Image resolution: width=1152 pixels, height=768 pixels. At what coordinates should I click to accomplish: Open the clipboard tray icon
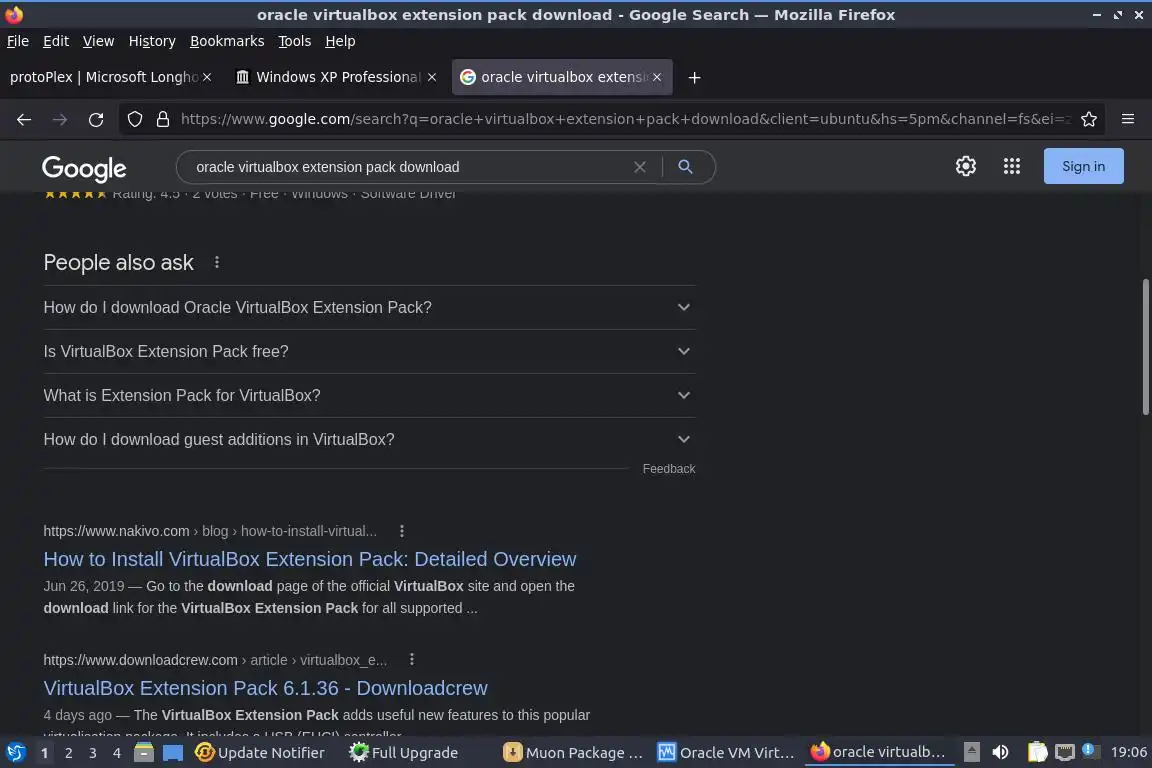coord(1037,752)
